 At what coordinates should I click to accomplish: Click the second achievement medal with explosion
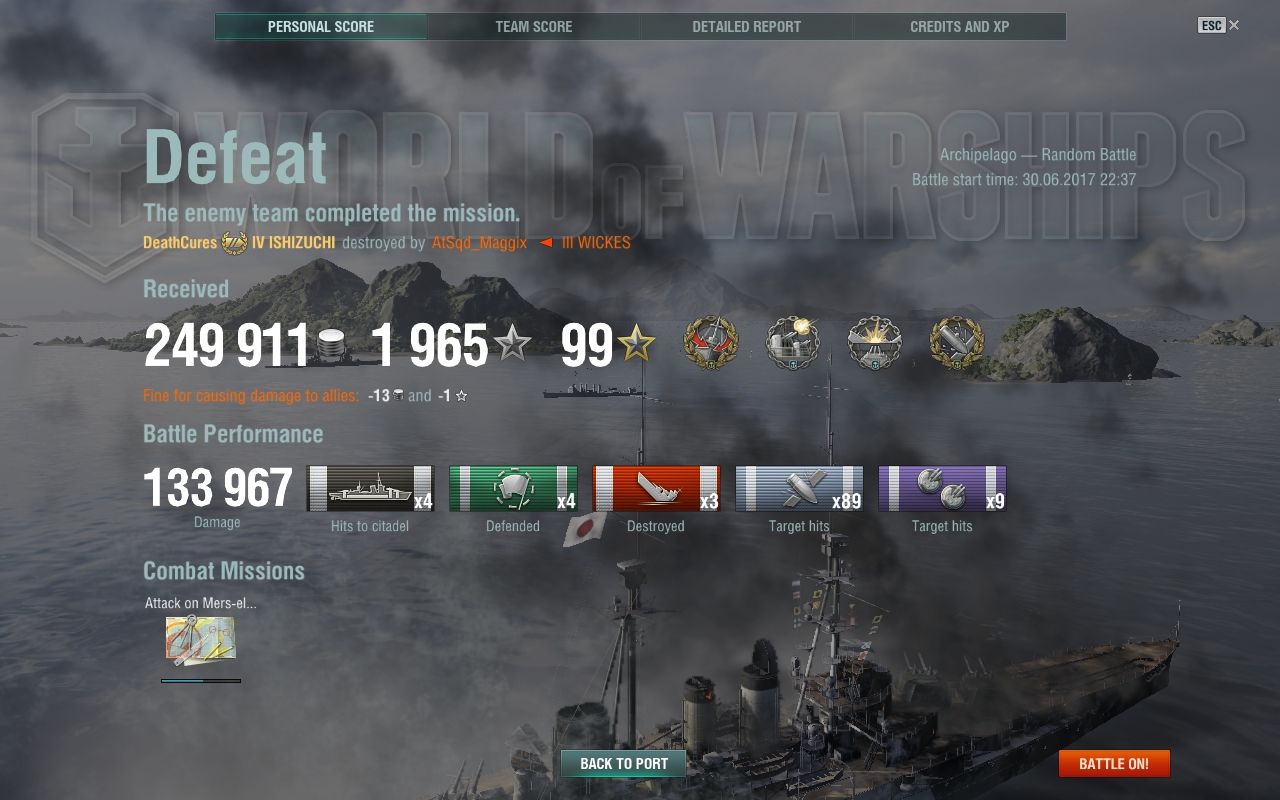tap(793, 343)
